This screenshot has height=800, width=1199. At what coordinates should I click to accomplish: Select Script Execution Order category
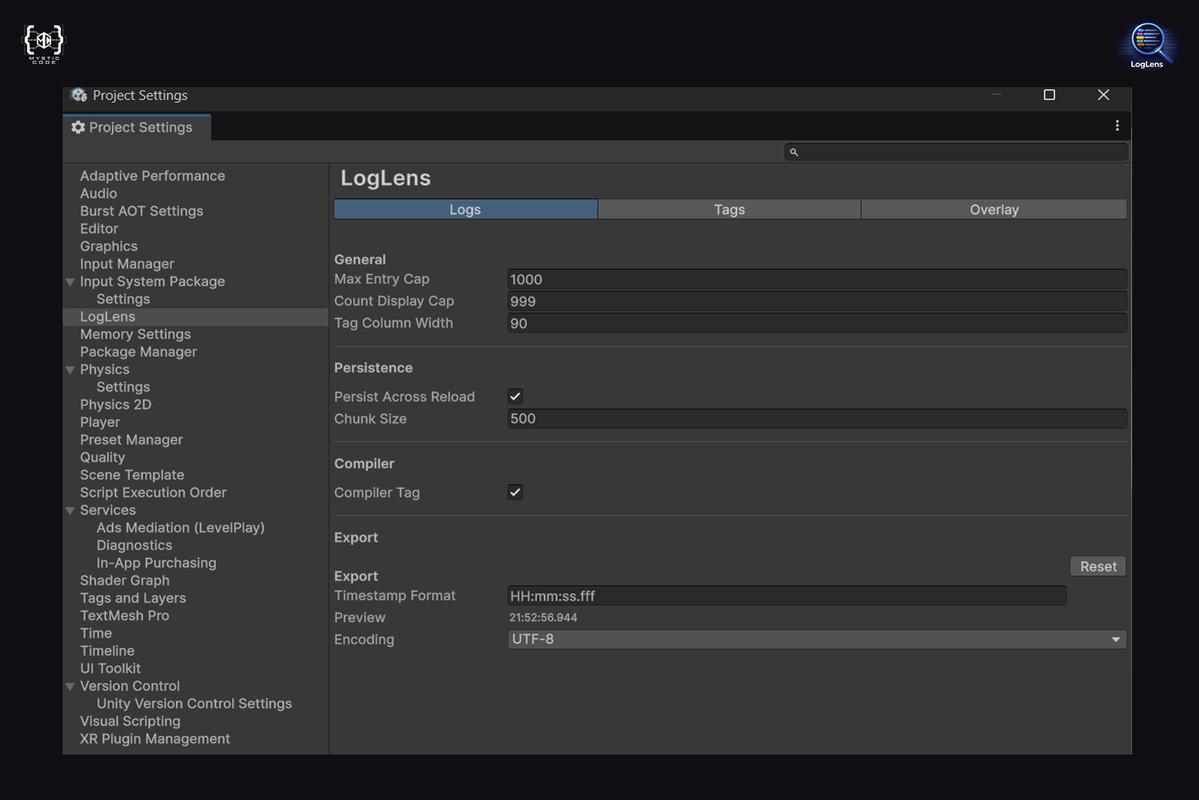click(153, 493)
